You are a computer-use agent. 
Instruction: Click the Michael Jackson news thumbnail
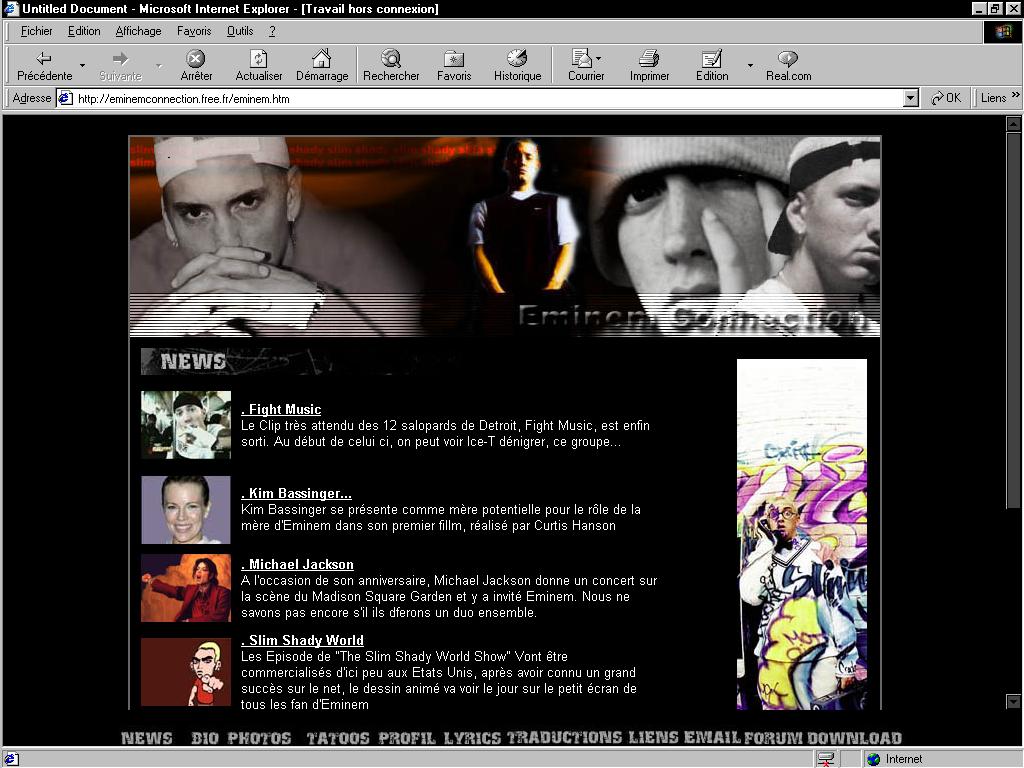(186, 588)
